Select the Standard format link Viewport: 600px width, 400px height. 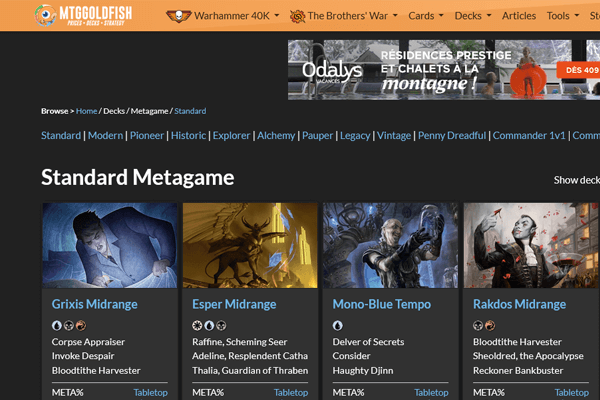click(x=61, y=136)
